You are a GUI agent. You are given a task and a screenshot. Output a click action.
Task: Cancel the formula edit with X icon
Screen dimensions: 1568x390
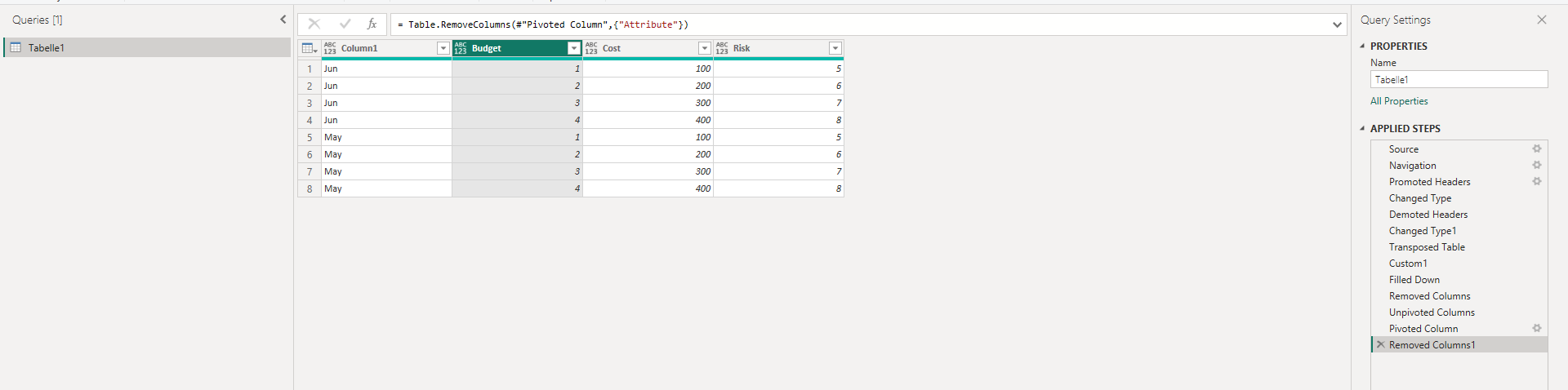point(314,24)
